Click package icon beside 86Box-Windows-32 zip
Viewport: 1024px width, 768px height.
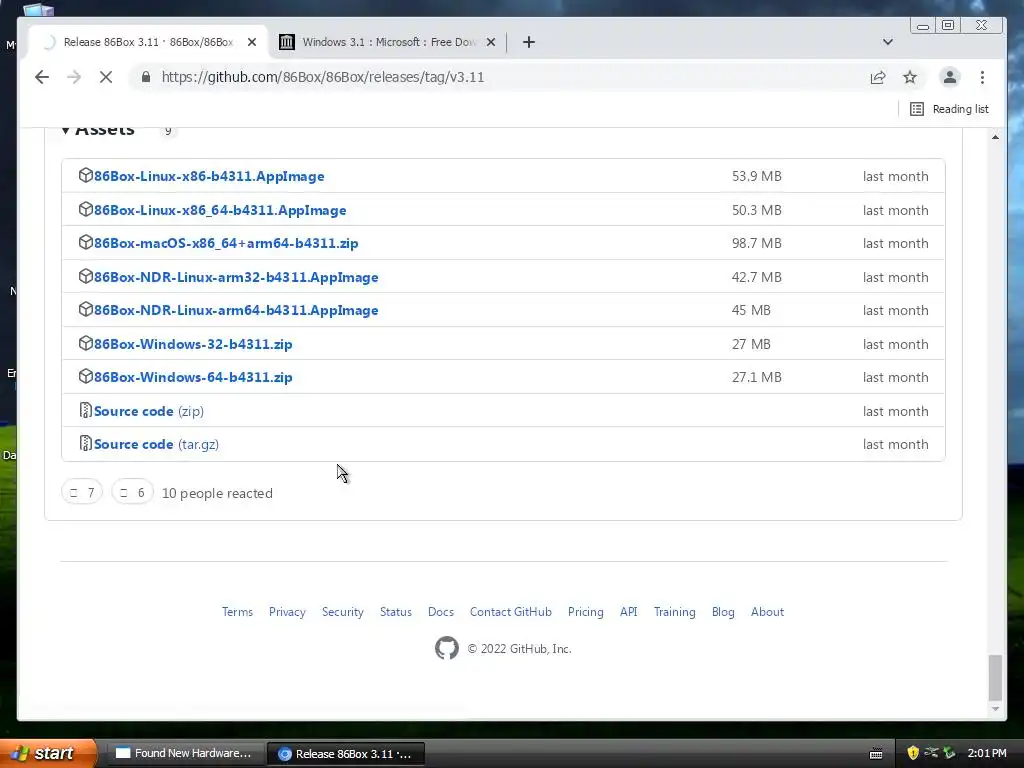pyautogui.click(x=86, y=343)
